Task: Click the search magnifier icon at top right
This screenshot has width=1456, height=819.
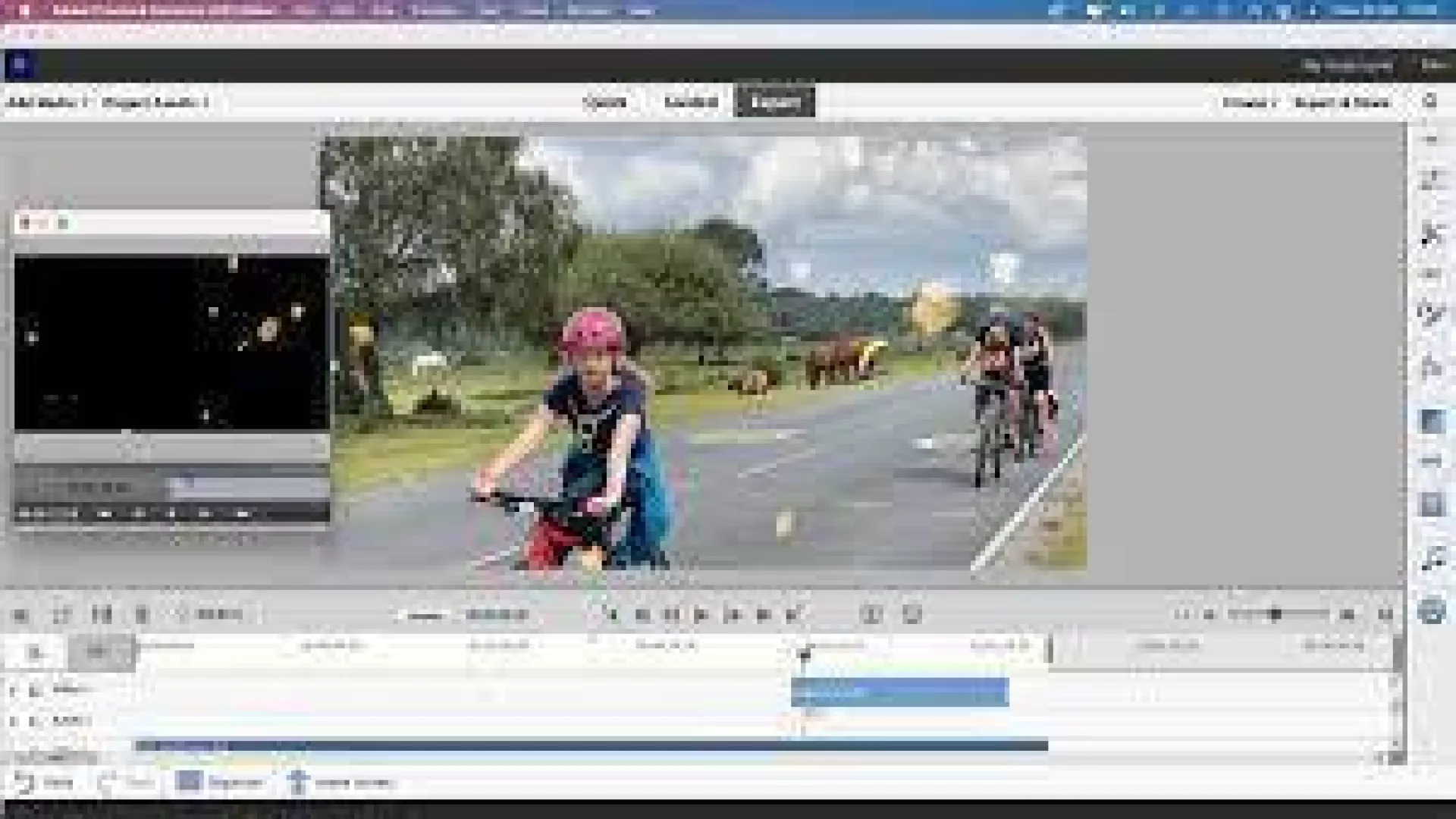Action: coord(1429,102)
